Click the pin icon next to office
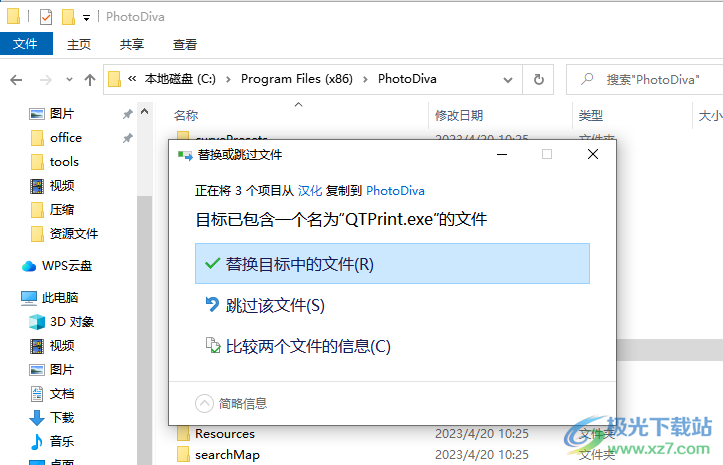 pyautogui.click(x=128, y=138)
